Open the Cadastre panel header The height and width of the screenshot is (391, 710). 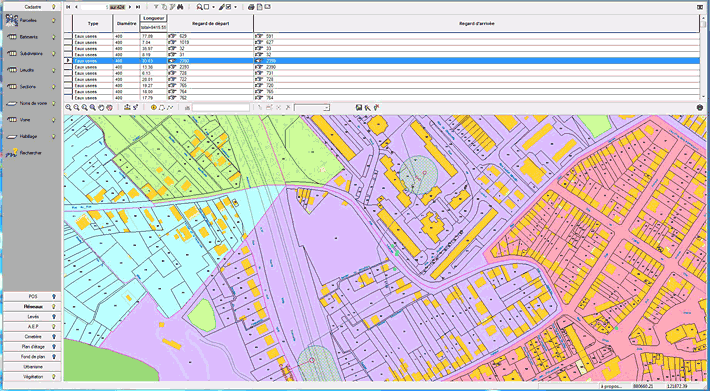pyautogui.click(x=32, y=7)
